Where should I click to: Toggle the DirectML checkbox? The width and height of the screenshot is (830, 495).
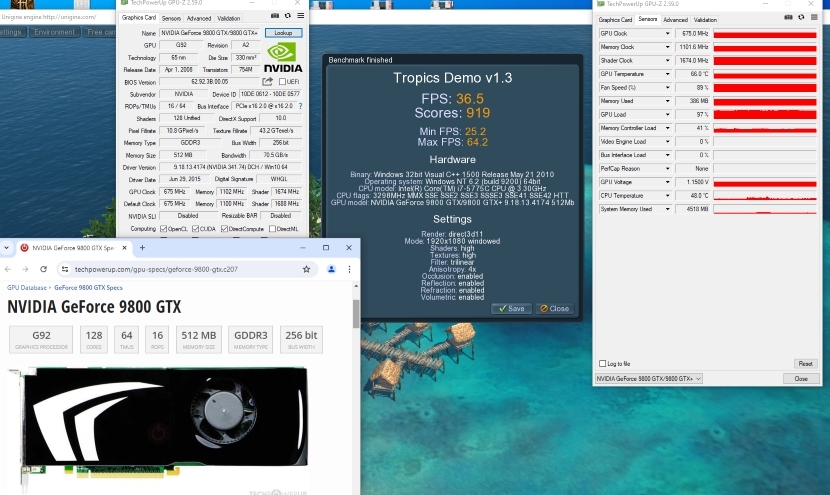point(272,229)
